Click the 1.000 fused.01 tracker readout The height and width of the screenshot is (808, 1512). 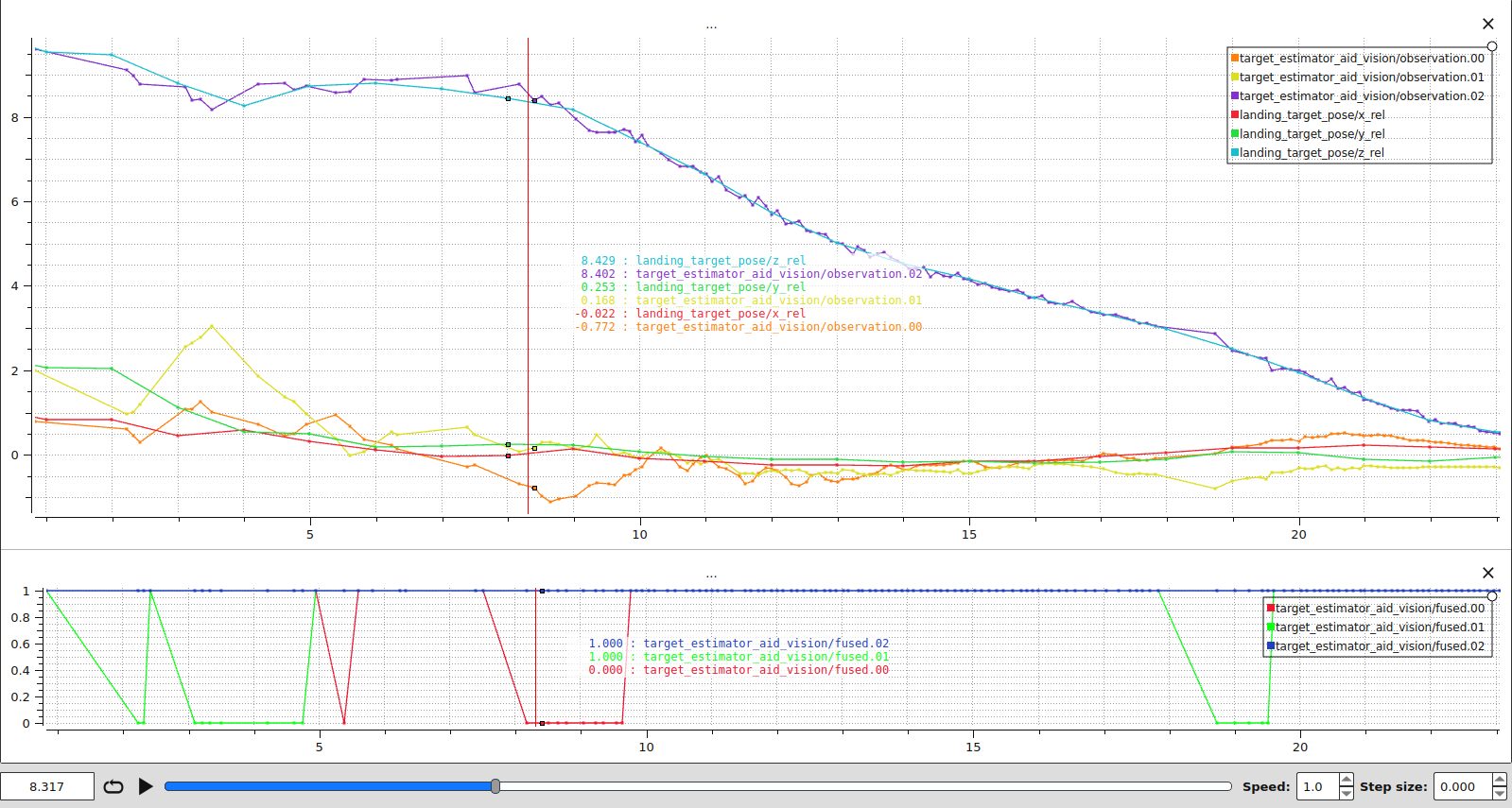739,657
